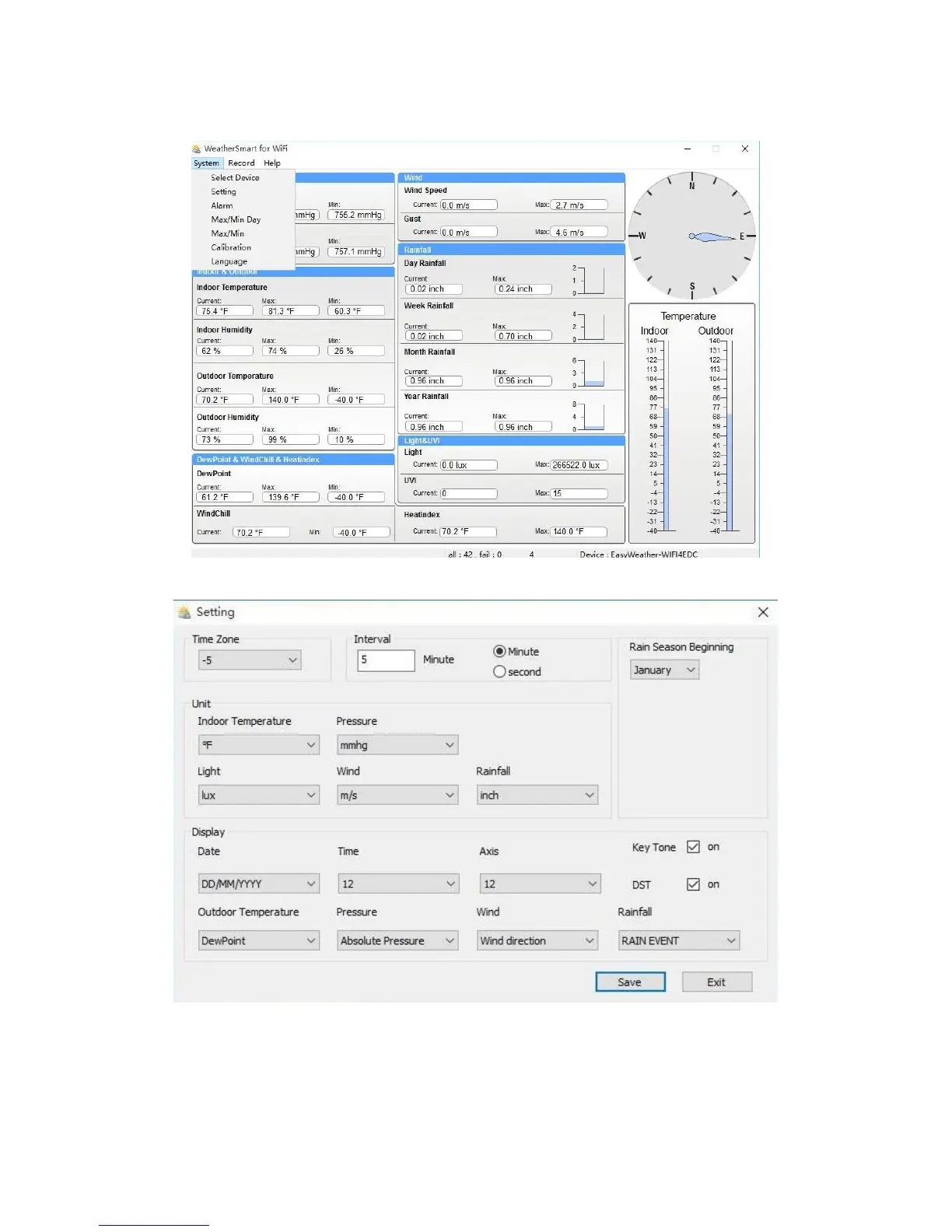This screenshot has height=1232, width=952.
Task: Click the wind direction compass dial
Action: coord(691,236)
